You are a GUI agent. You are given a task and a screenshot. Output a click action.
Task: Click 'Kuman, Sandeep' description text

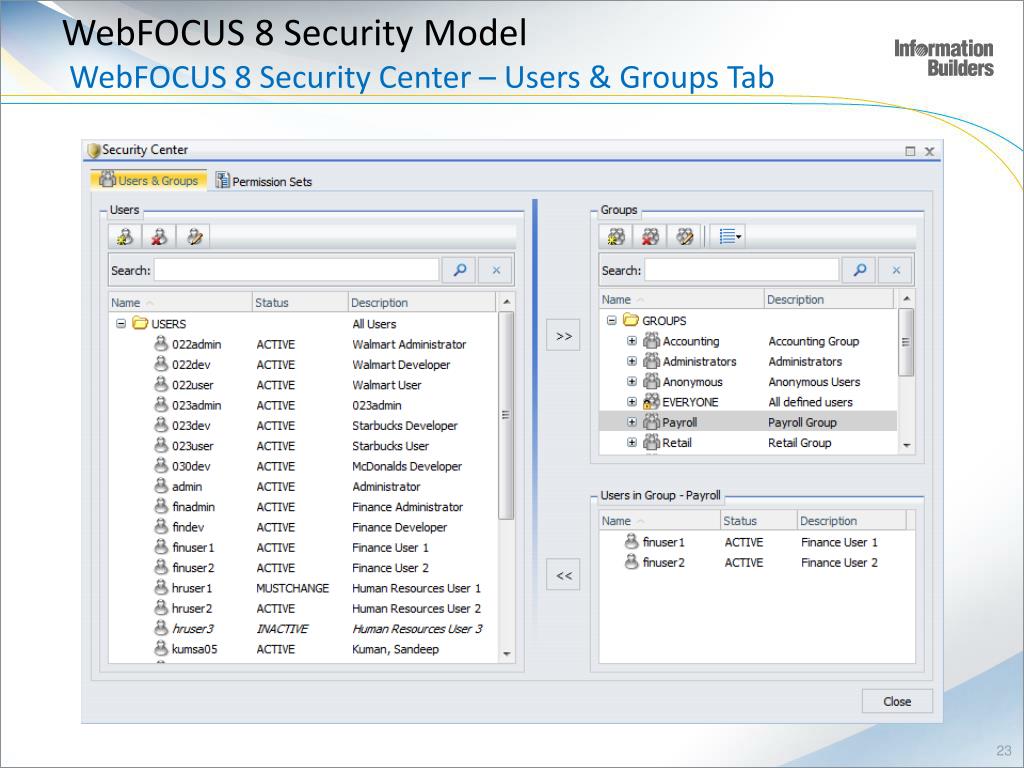[396, 649]
